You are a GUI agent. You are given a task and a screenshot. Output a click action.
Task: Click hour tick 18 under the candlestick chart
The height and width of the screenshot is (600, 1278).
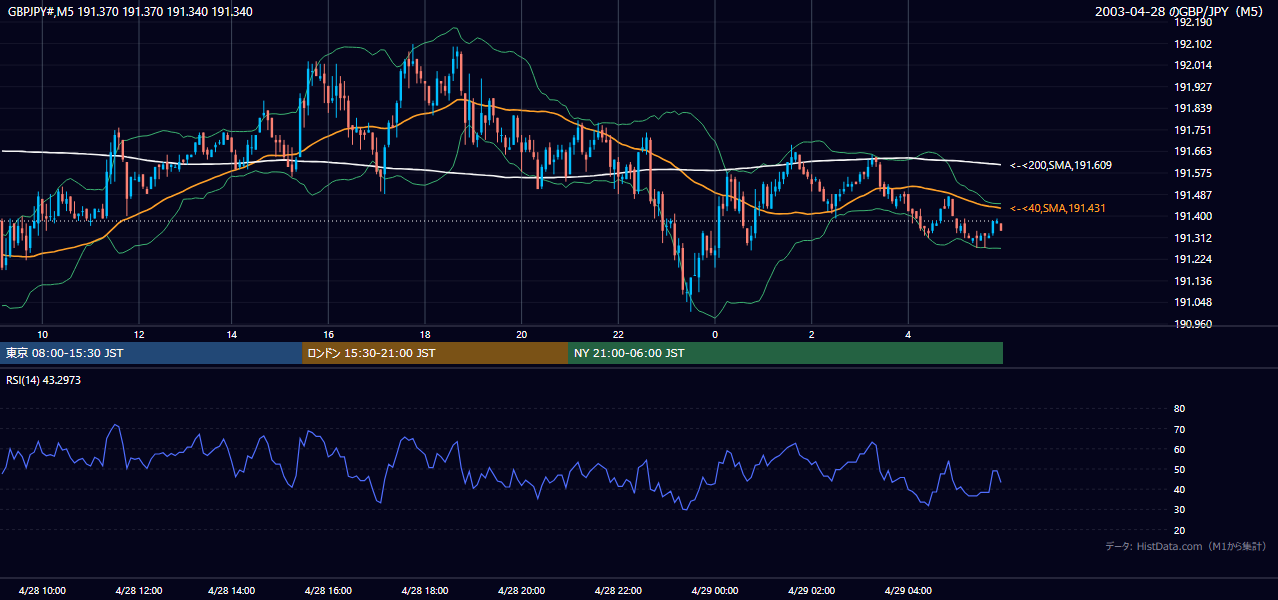tap(425, 334)
